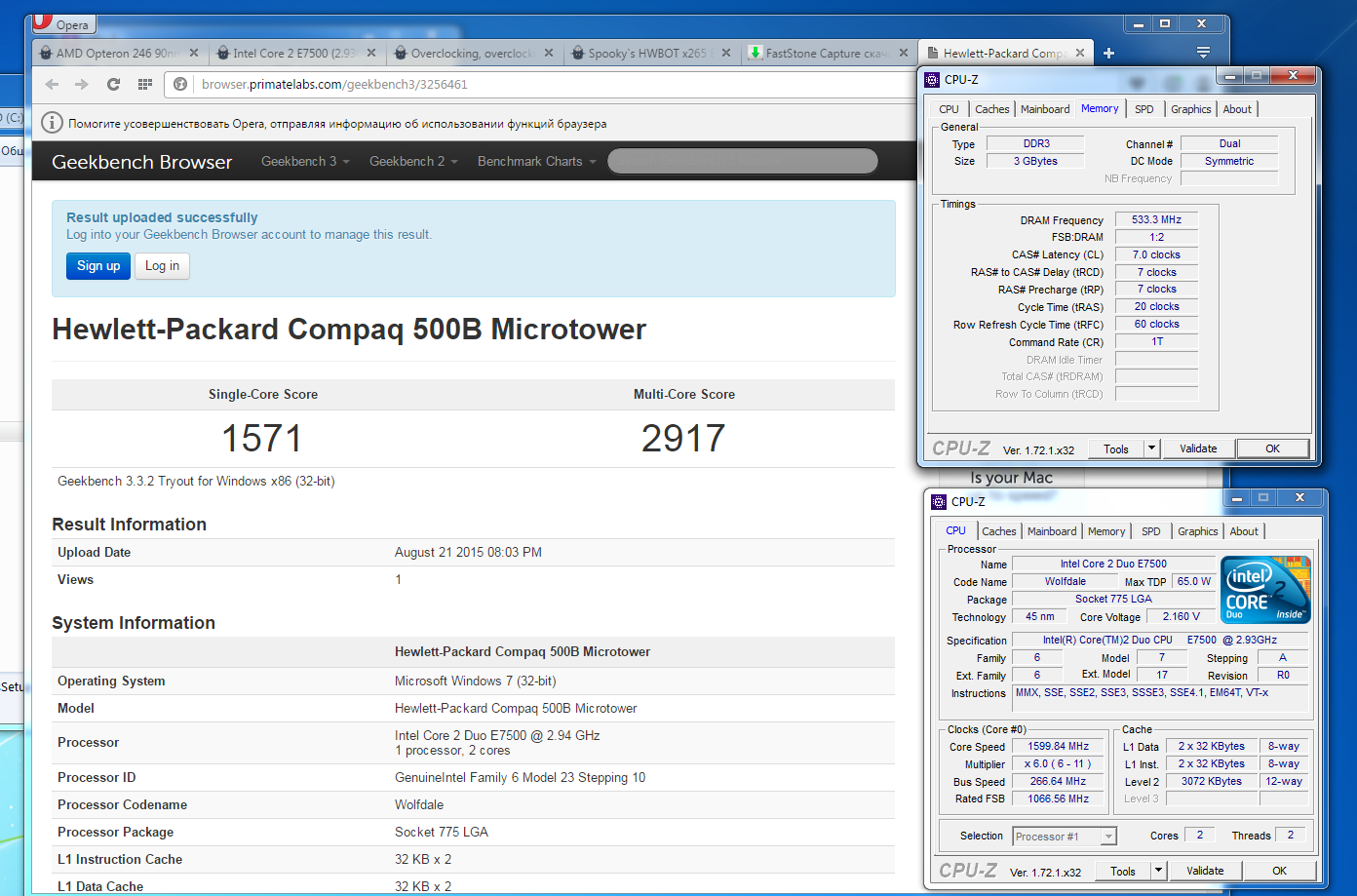Close the Overclocking tab
The image size is (1357, 896).
click(x=548, y=54)
